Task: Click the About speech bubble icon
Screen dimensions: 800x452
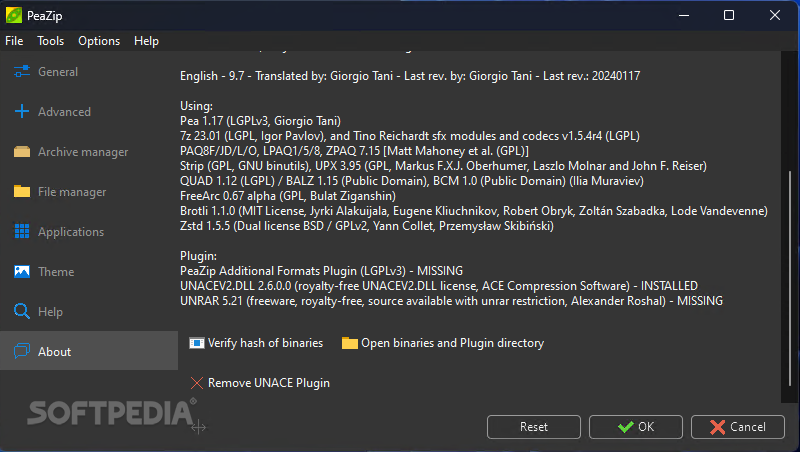Action: [21, 351]
